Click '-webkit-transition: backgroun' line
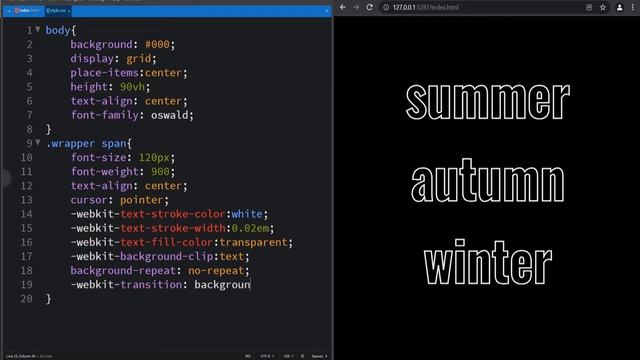The width and height of the screenshot is (640, 360). pos(160,284)
